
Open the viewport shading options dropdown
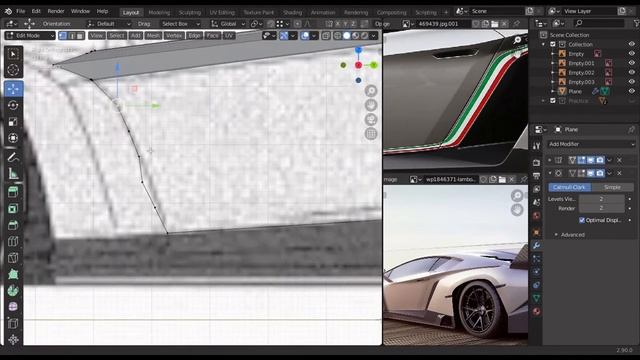373,36
